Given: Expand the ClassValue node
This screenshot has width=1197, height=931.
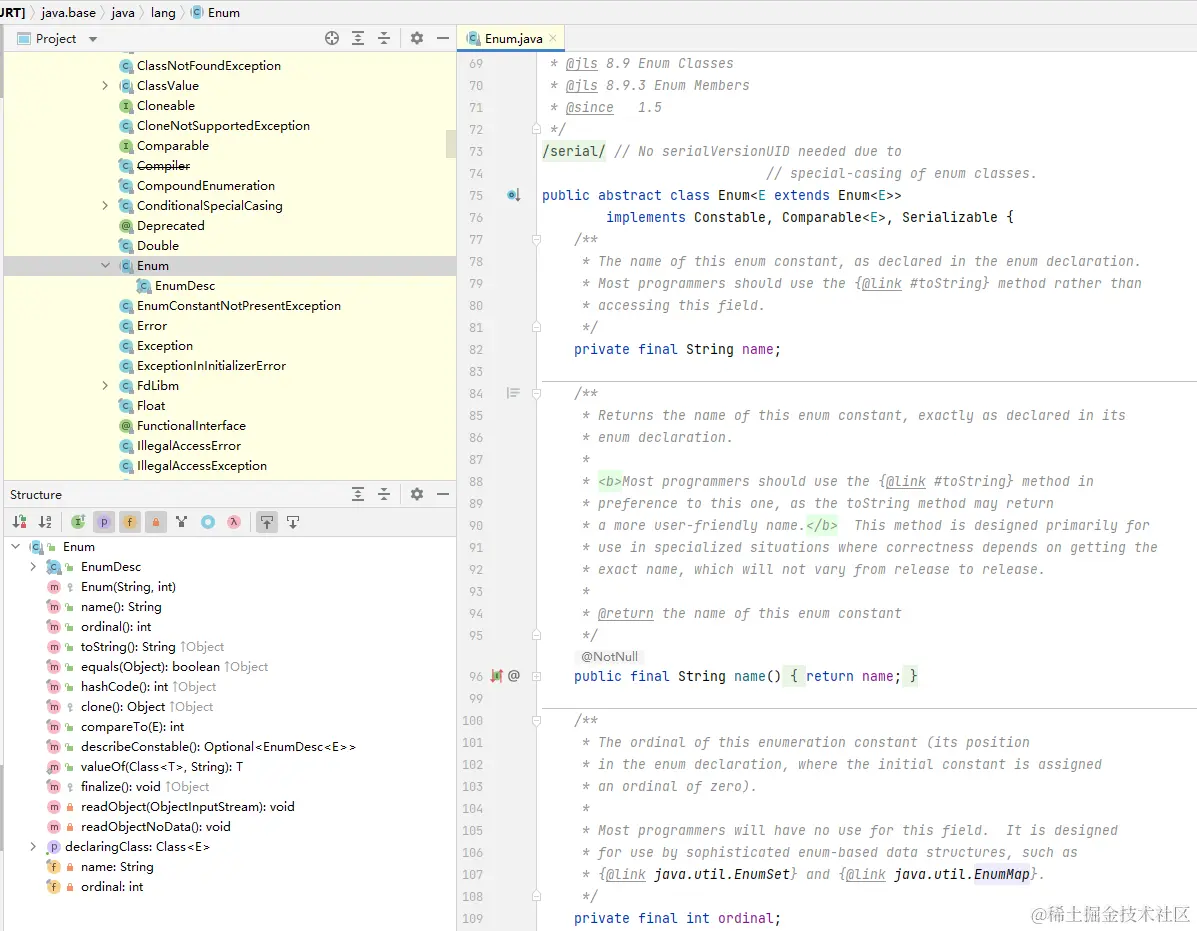Looking at the screenshot, I should (x=105, y=85).
